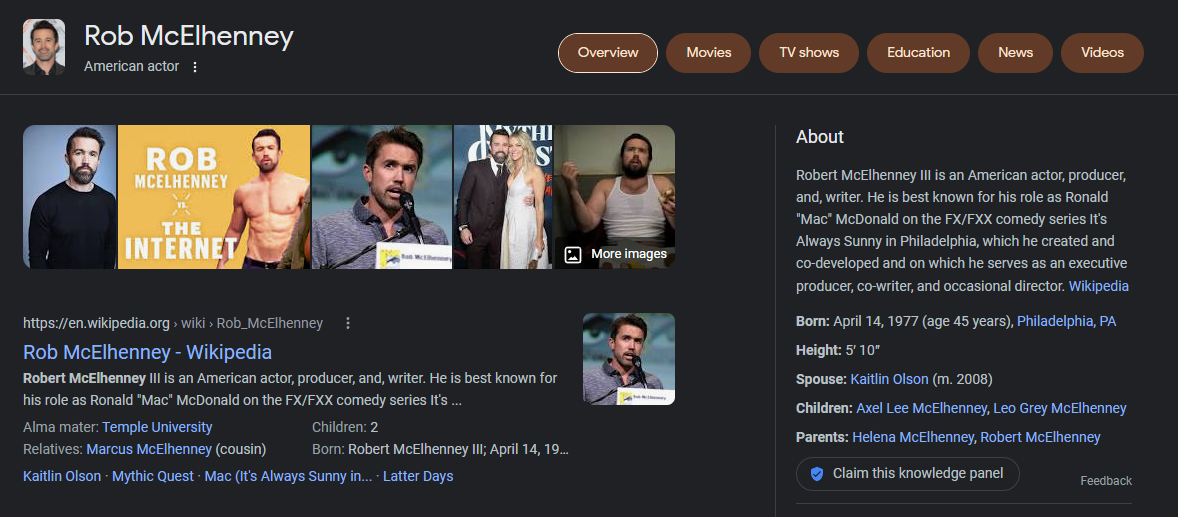Screen dimensions: 1178x517
Task: Open the black sweater portrait image
Action: (x=70, y=197)
